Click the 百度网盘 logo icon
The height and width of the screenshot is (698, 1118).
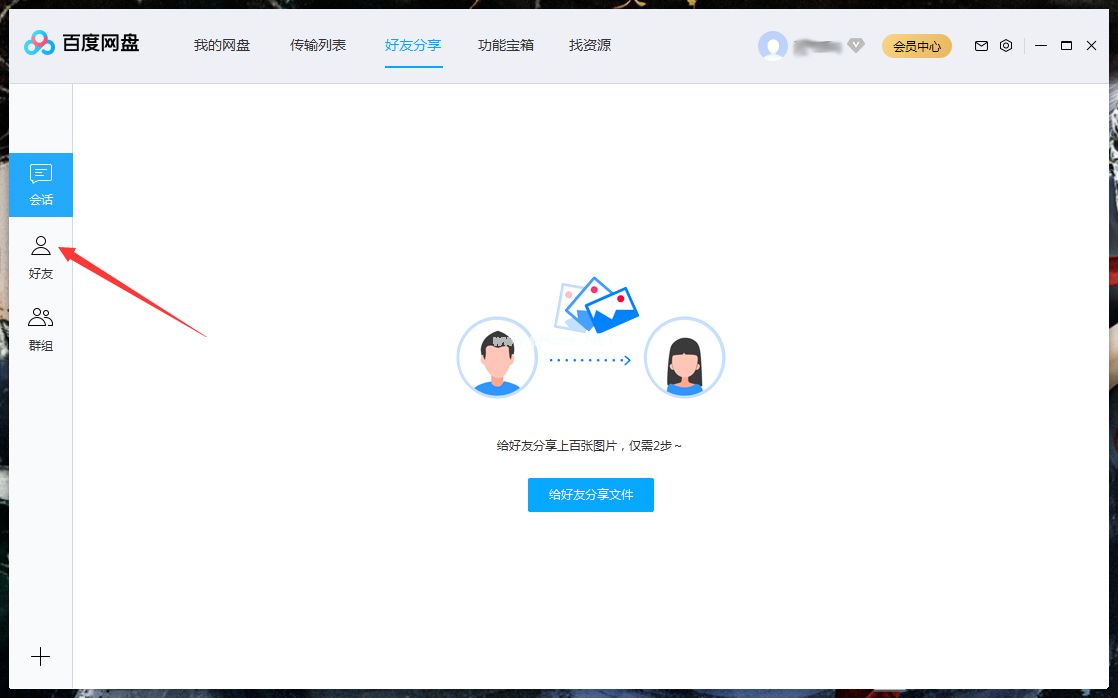pos(38,43)
